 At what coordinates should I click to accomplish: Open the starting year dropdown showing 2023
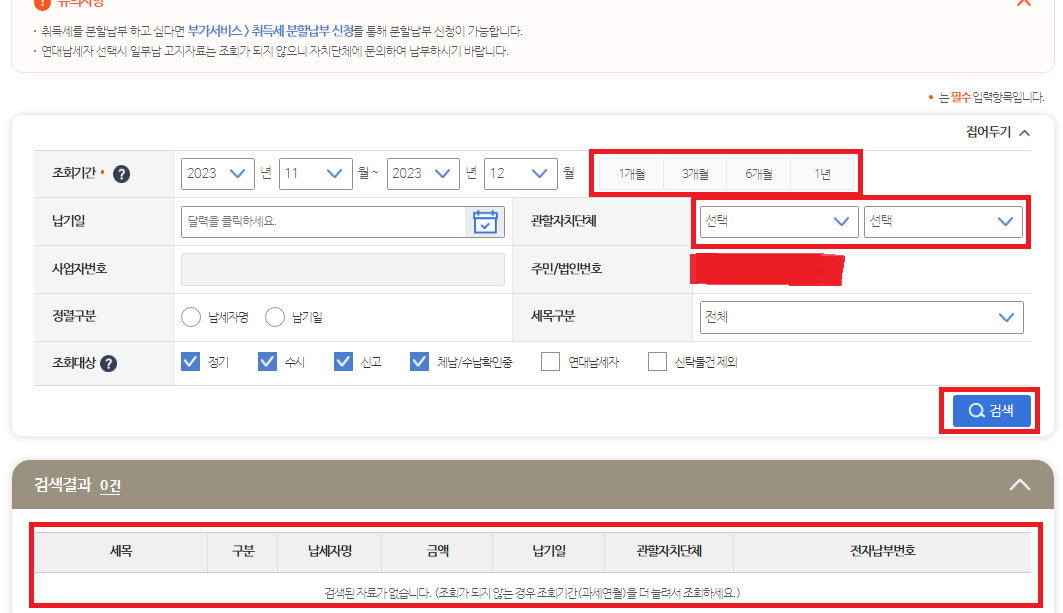(x=217, y=173)
